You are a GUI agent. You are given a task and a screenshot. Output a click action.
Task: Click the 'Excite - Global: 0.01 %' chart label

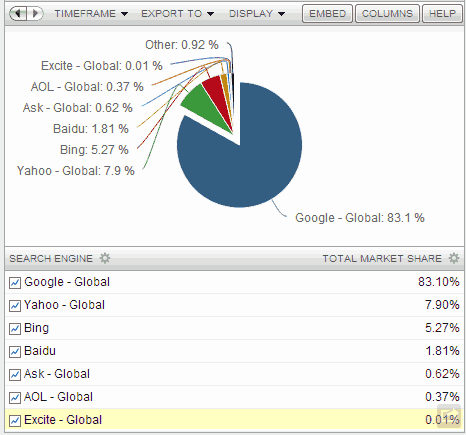(102, 66)
